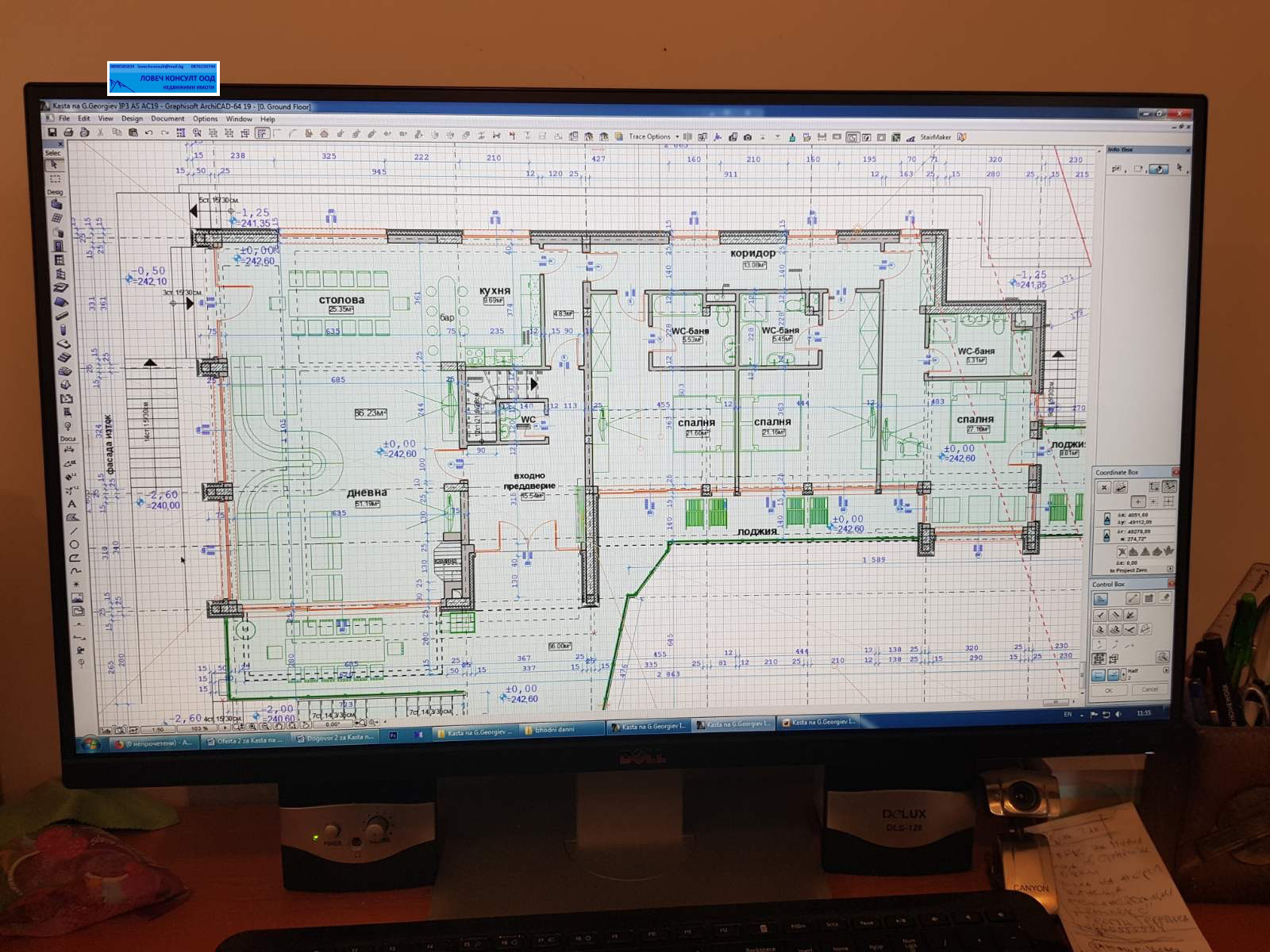Click the Eyedropper icon in Control Box
Screen dimensions: 1270x952
pos(1165,598)
